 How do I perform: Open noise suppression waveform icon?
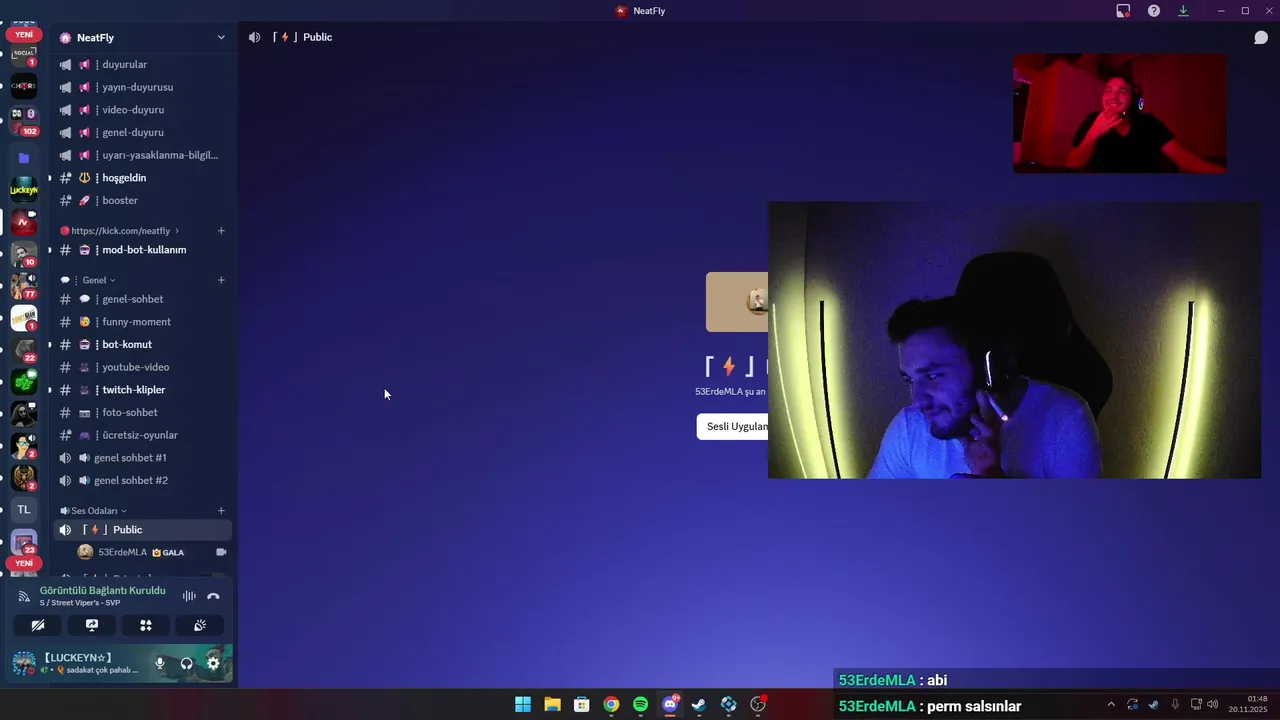tap(189, 596)
